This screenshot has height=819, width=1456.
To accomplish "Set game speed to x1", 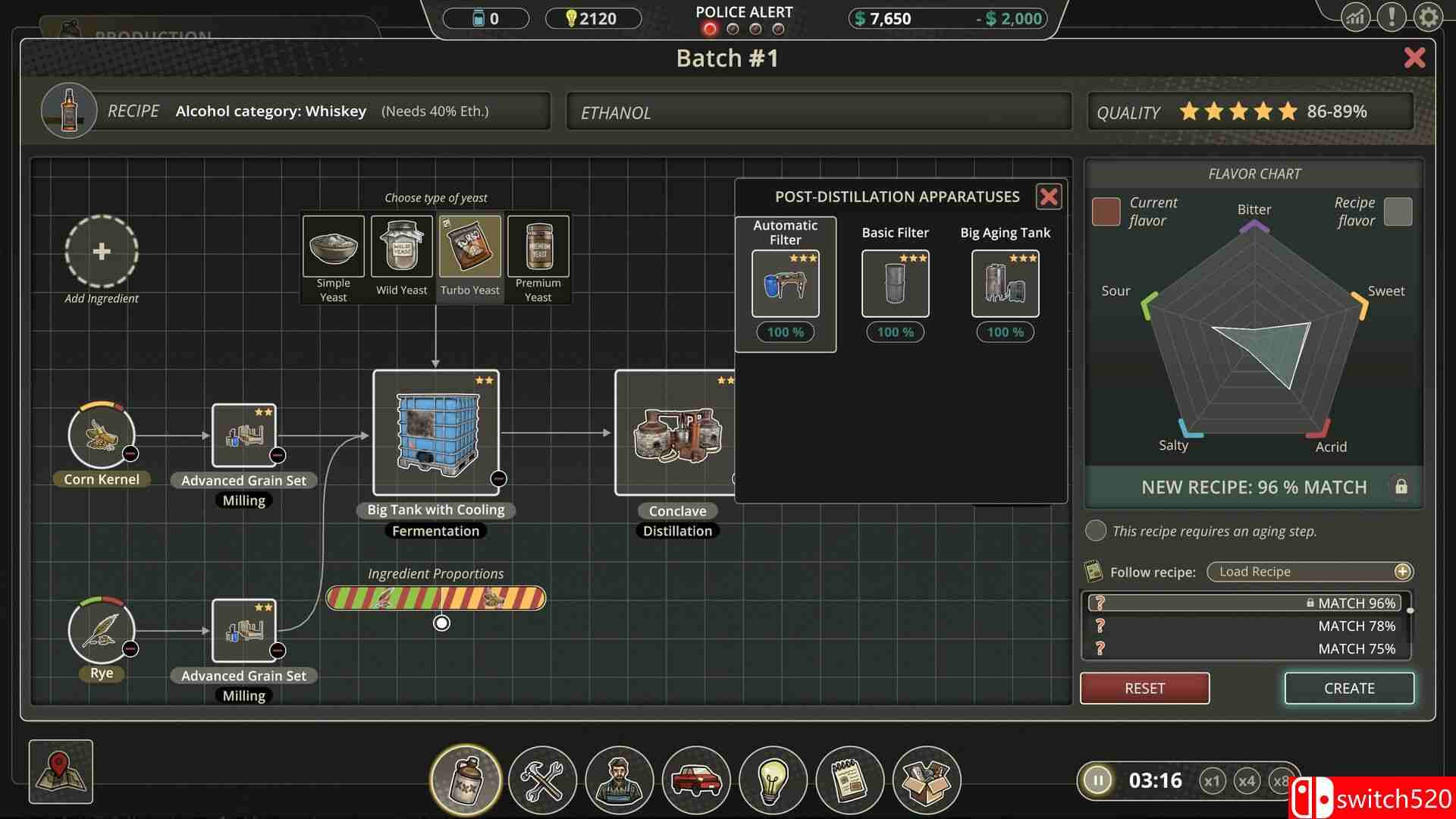I will coord(1212,781).
